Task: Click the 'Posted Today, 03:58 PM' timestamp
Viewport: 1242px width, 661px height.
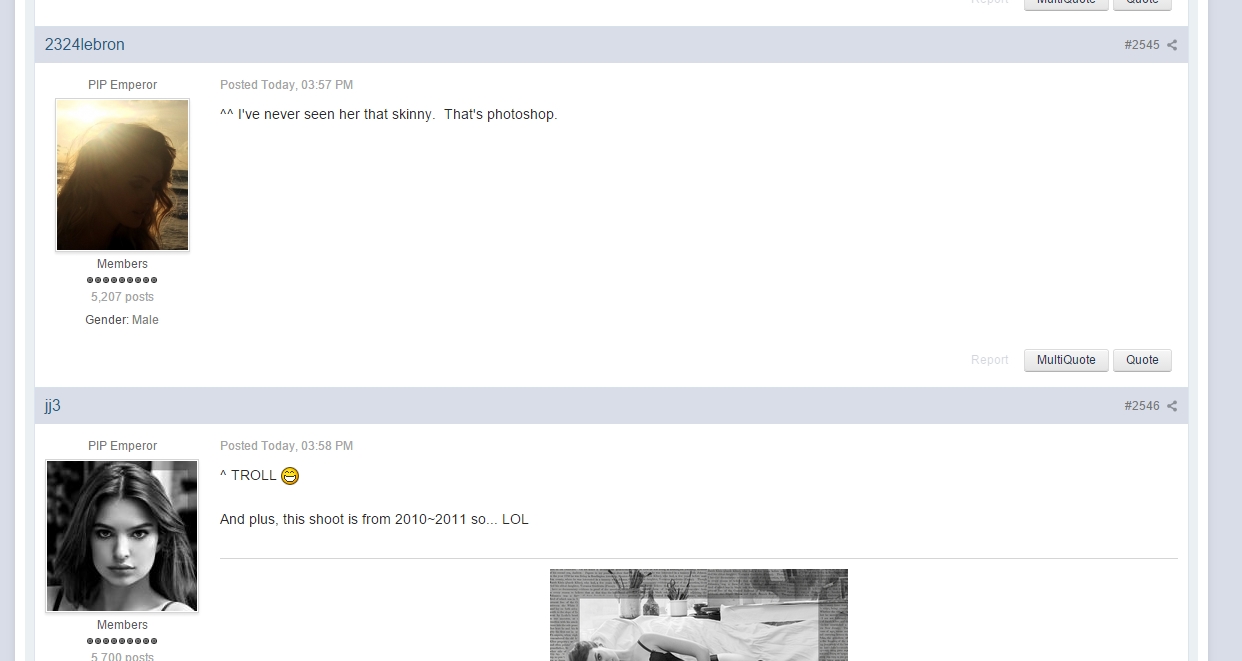Action: [x=286, y=446]
